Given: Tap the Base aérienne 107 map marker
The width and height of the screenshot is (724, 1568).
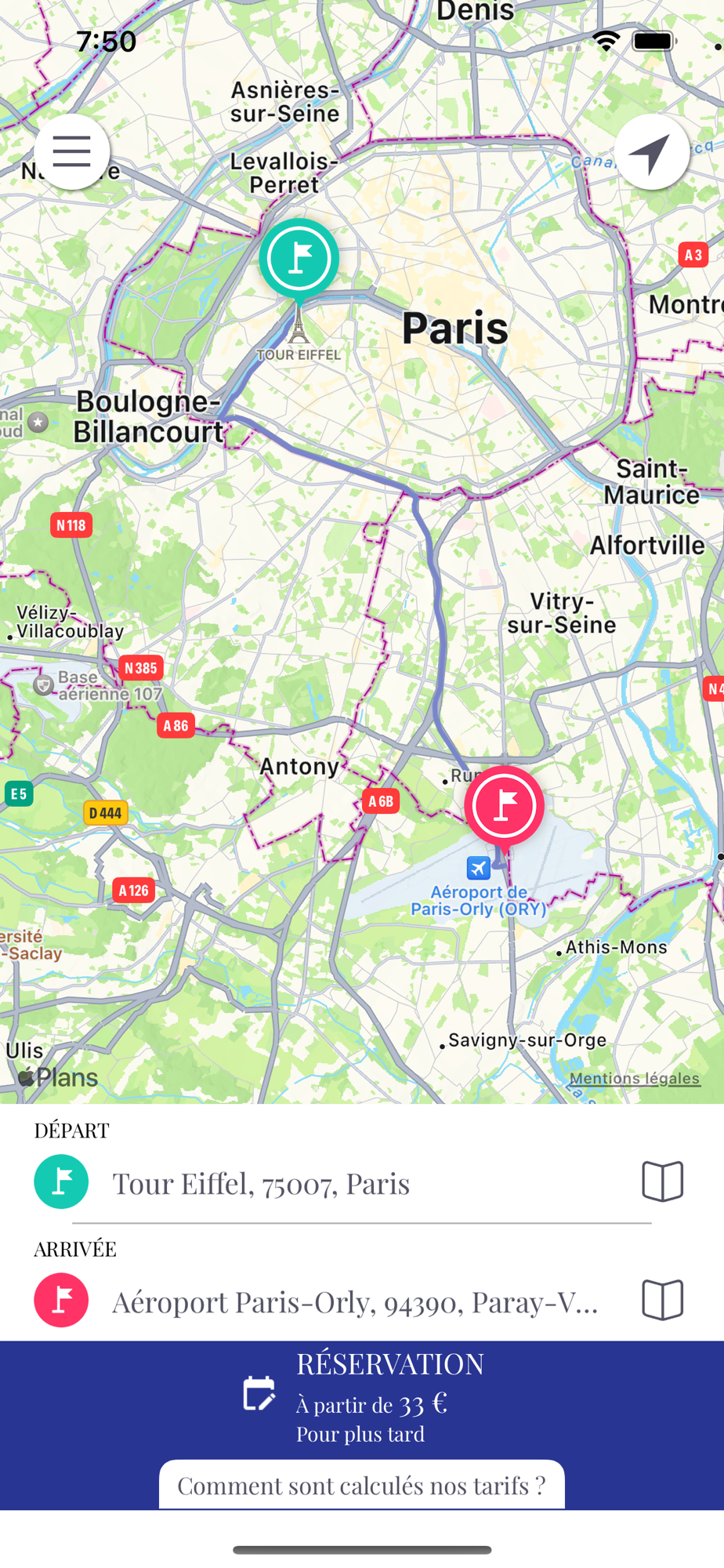Looking at the screenshot, I should click(x=43, y=685).
